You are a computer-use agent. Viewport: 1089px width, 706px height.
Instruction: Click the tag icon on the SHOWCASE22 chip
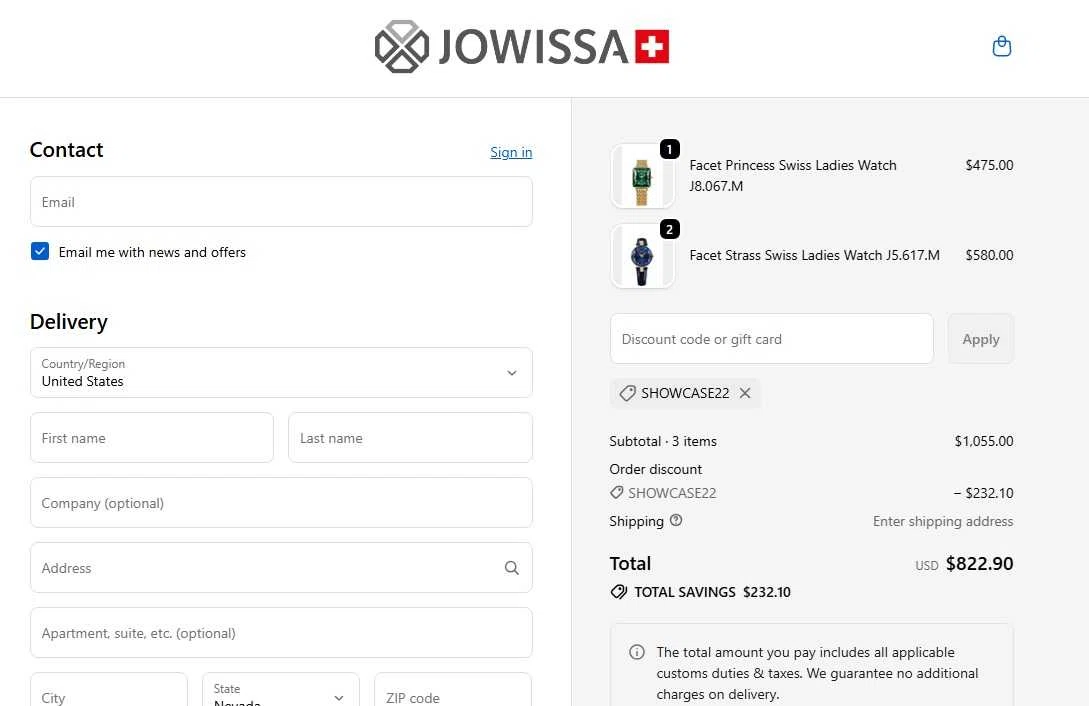point(627,393)
